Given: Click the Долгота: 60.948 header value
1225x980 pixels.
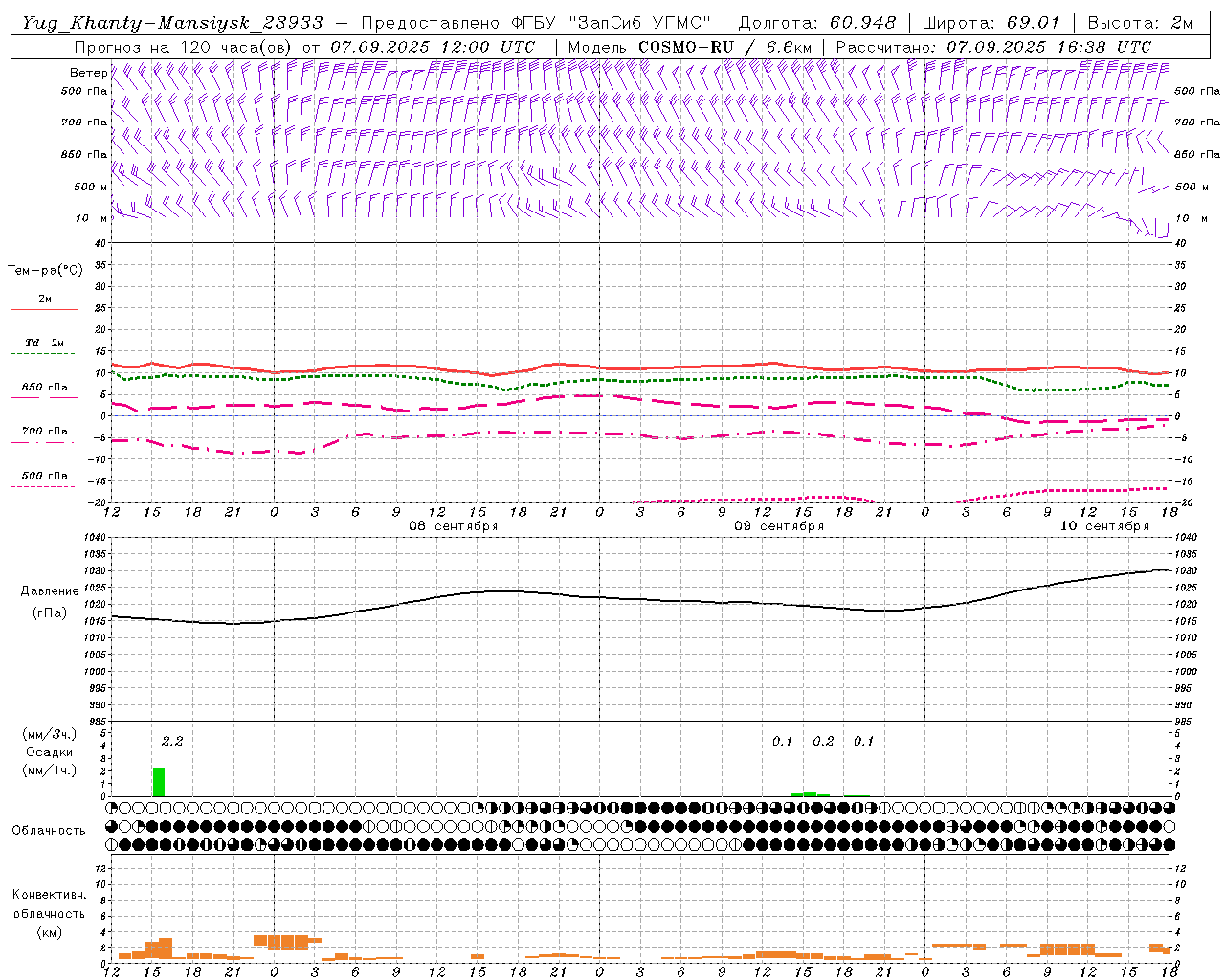Looking at the screenshot, I should tap(817, 23).
